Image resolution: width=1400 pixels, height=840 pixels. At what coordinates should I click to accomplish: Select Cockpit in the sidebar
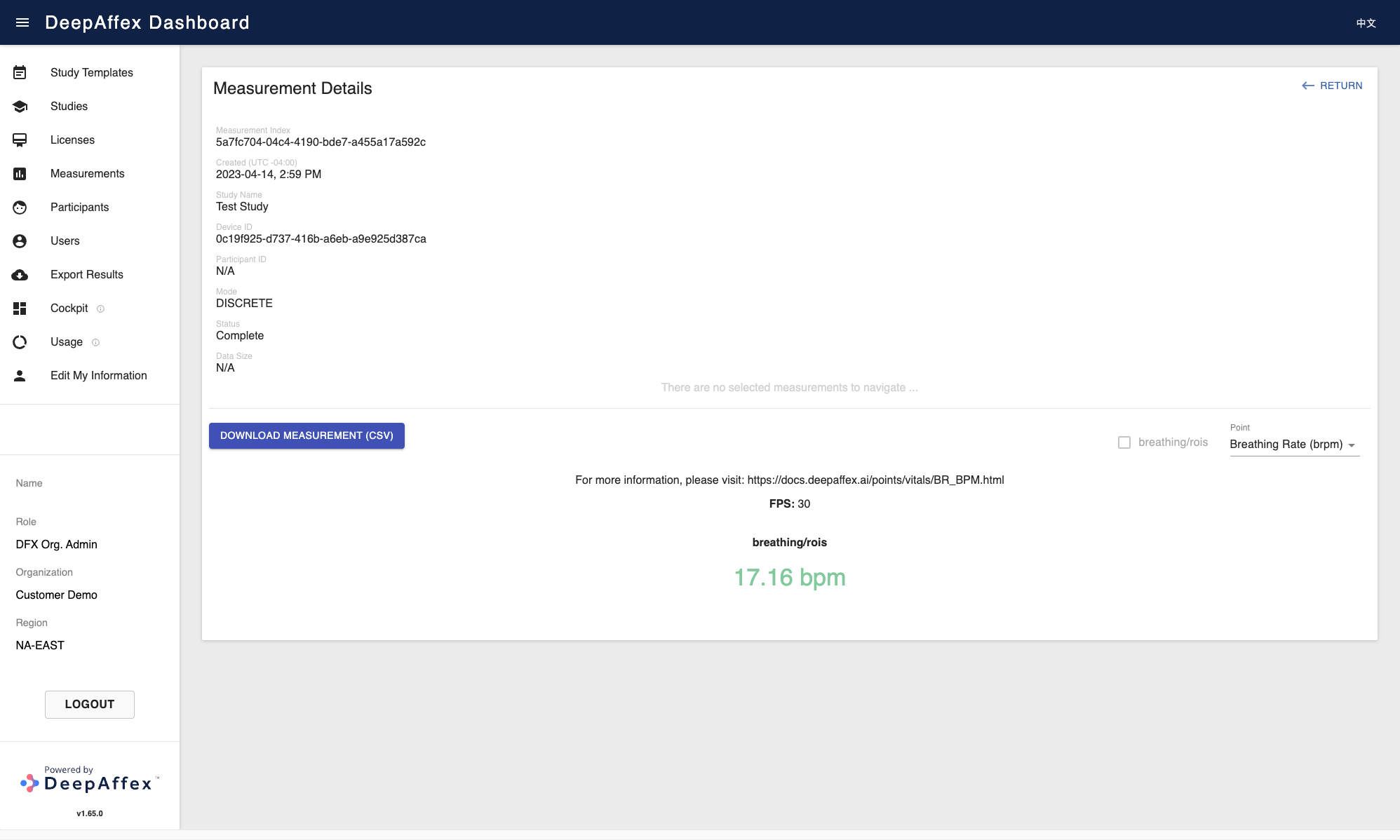pyautogui.click(x=90, y=308)
